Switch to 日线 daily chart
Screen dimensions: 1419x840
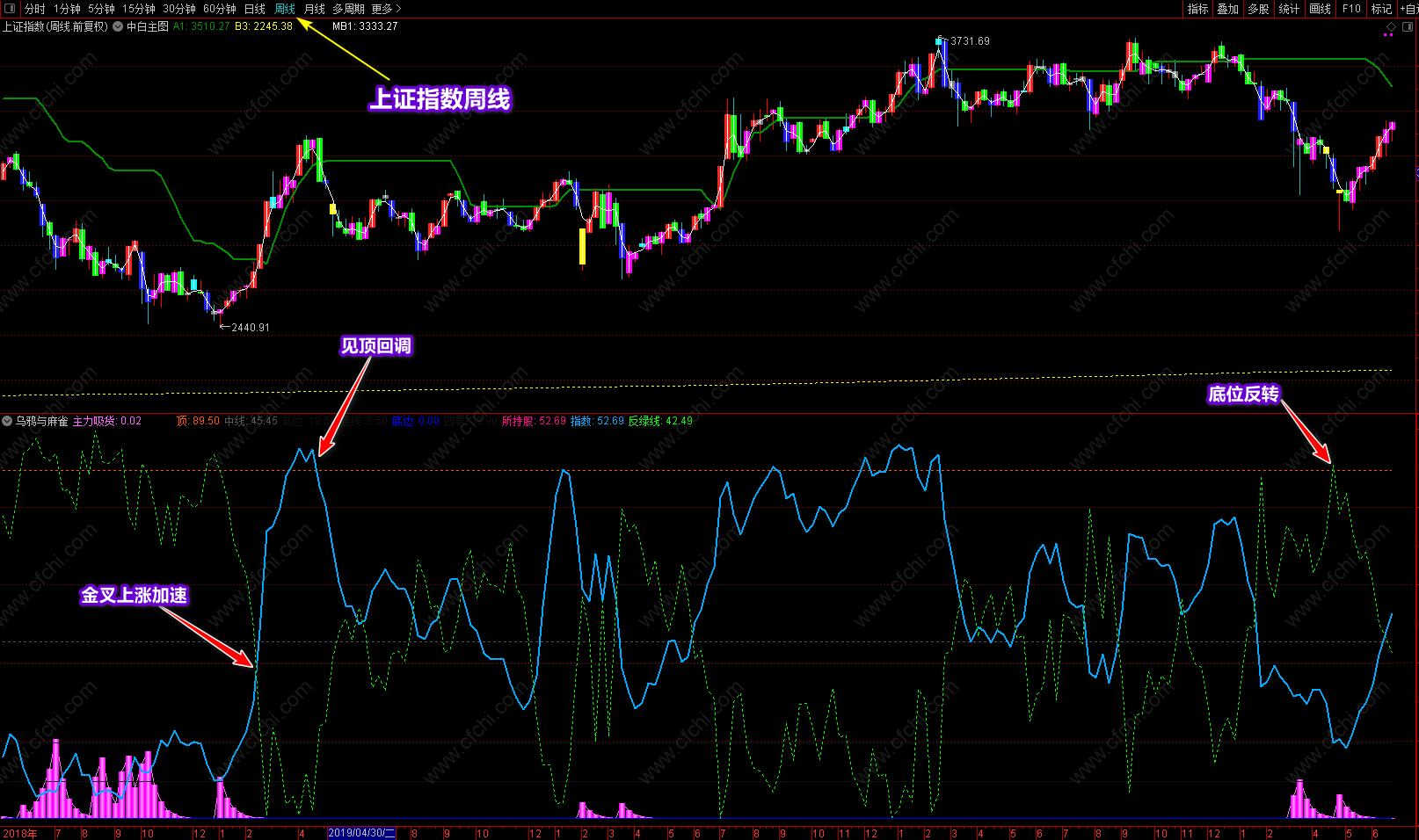point(255,9)
